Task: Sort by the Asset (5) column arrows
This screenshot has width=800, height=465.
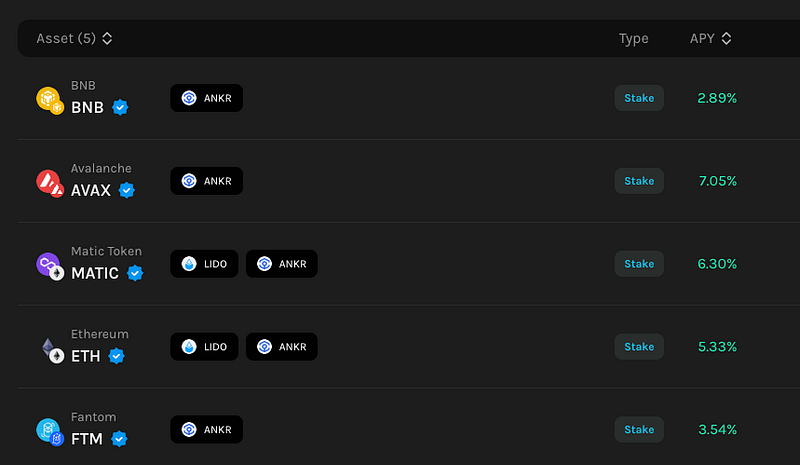Action: pos(107,38)
